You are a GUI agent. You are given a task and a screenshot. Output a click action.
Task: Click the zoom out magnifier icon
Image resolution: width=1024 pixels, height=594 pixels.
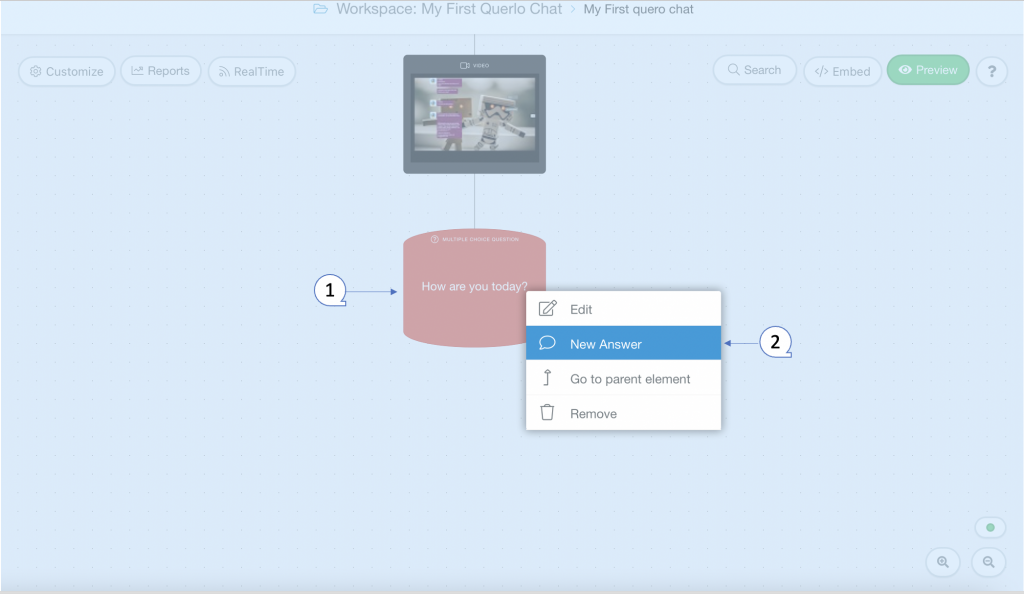[x=989, y=562]
